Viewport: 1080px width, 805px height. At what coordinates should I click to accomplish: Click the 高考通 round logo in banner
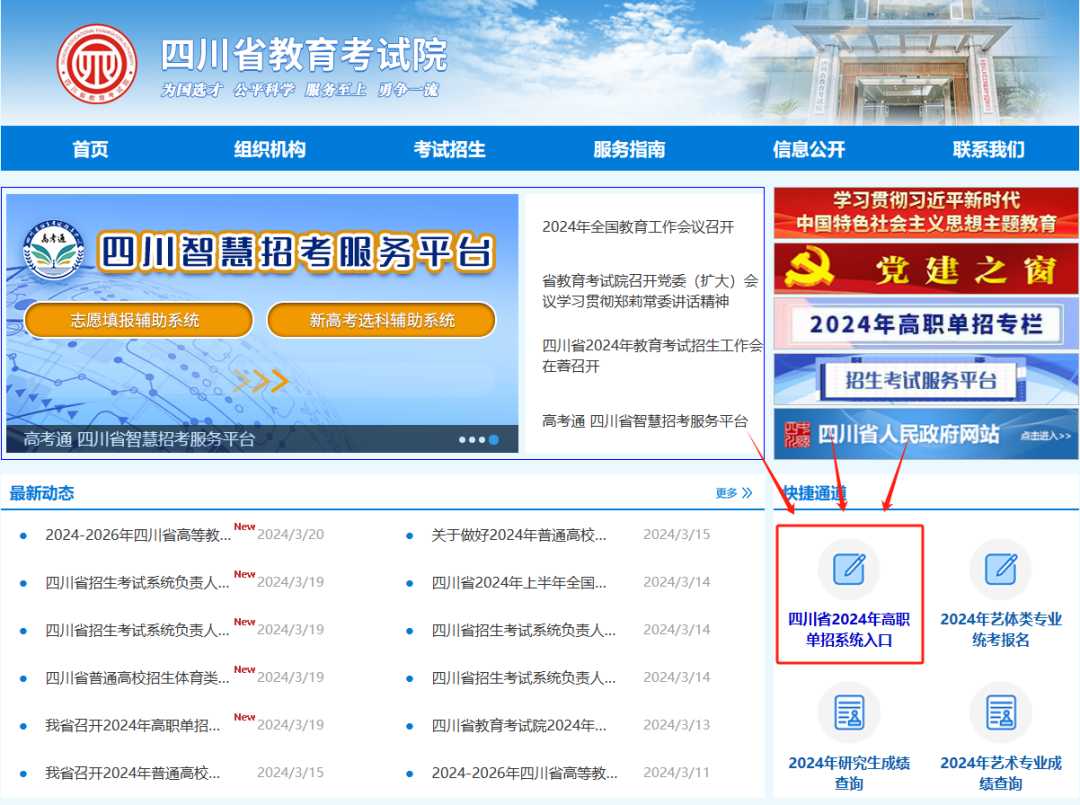pyautogui.click(x=54, y=250)
